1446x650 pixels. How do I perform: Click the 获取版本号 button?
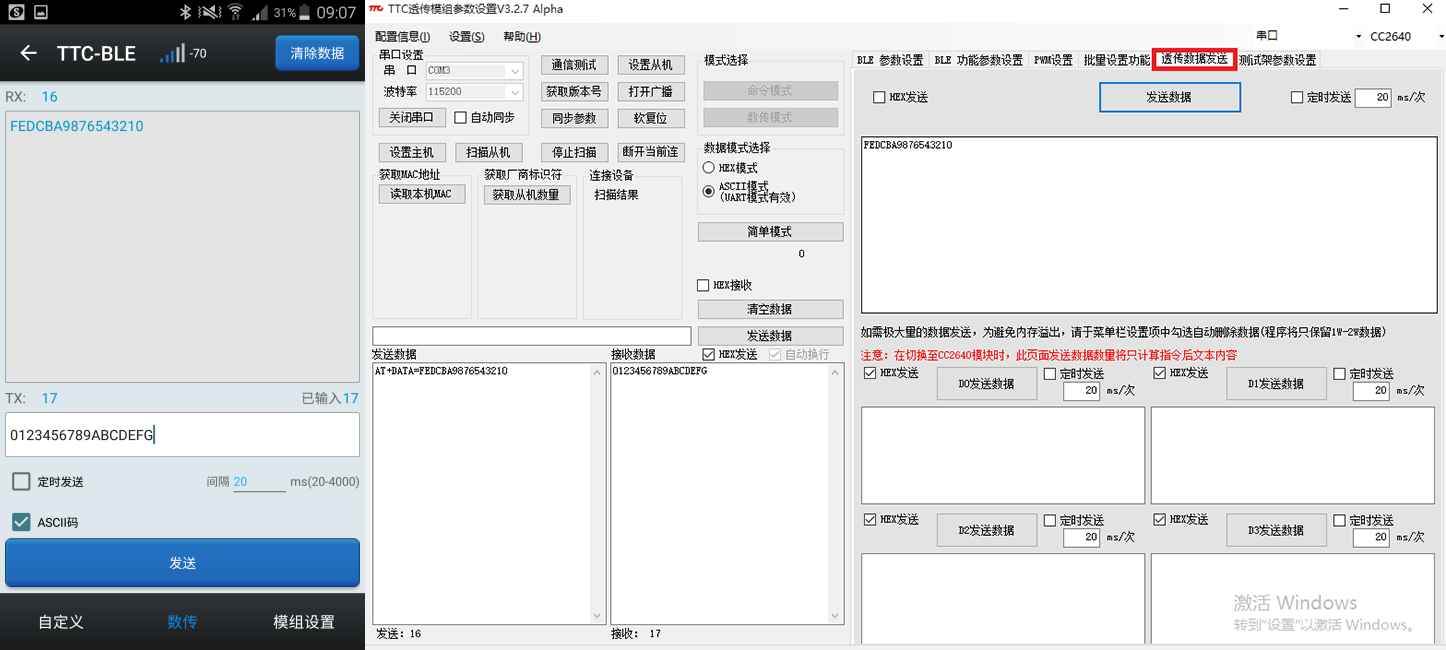pos(574,91)
